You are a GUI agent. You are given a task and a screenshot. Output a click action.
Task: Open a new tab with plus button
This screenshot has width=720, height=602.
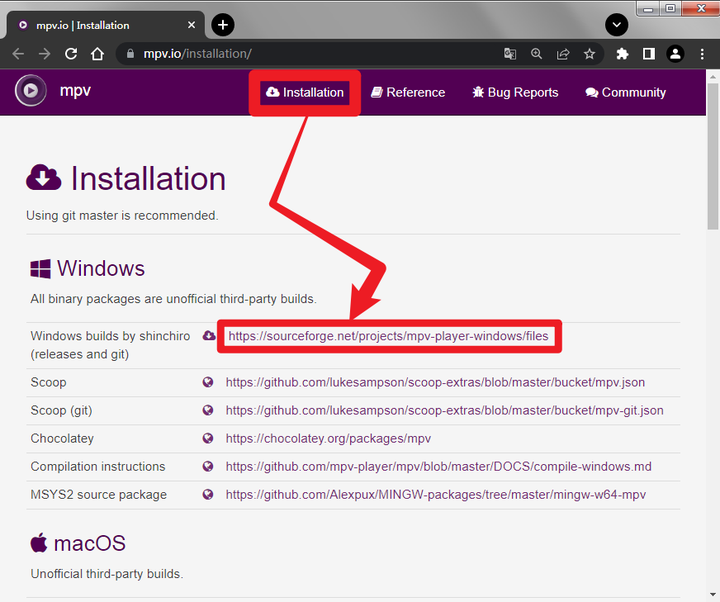[223, 25]
